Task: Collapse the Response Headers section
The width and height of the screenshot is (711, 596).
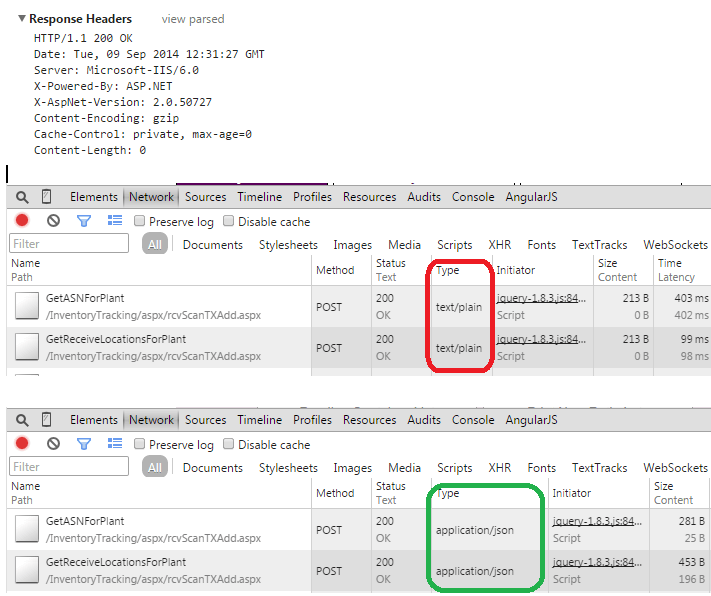Action: tap(21, 19)
